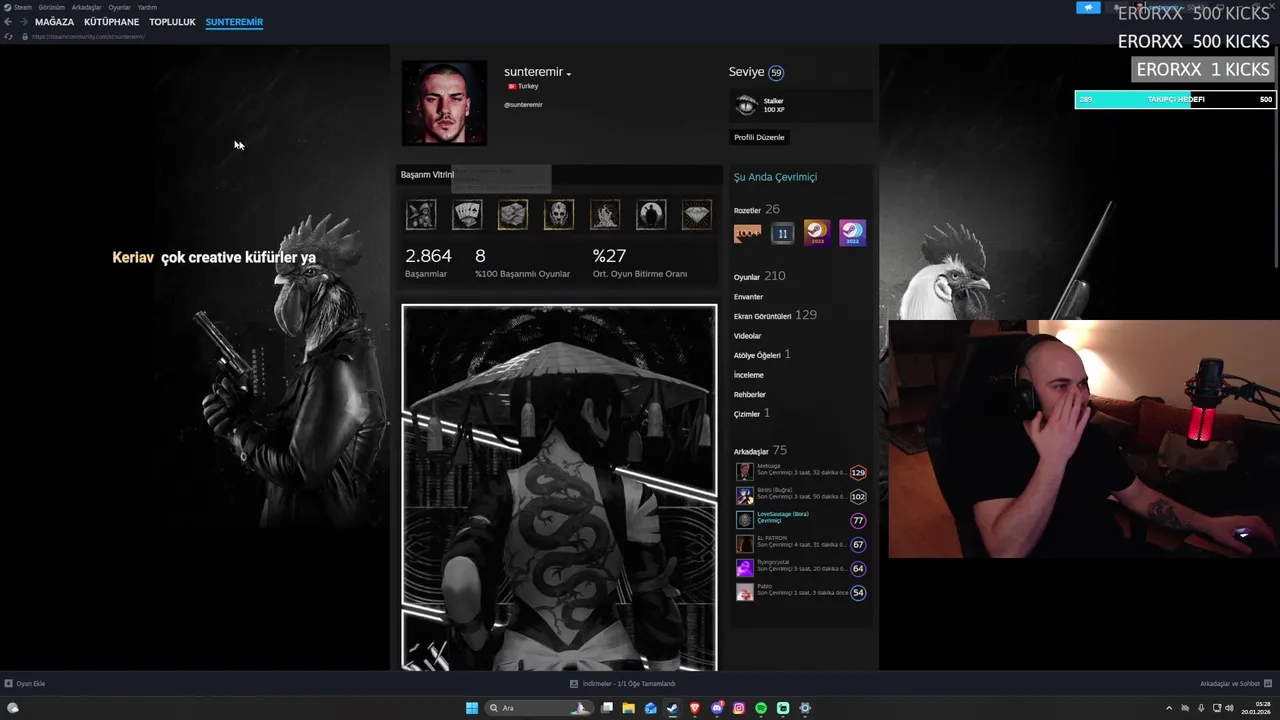Open the hockey mask achievement icon
Viewport: 1280px width, 720px height.
coord(559,214)
